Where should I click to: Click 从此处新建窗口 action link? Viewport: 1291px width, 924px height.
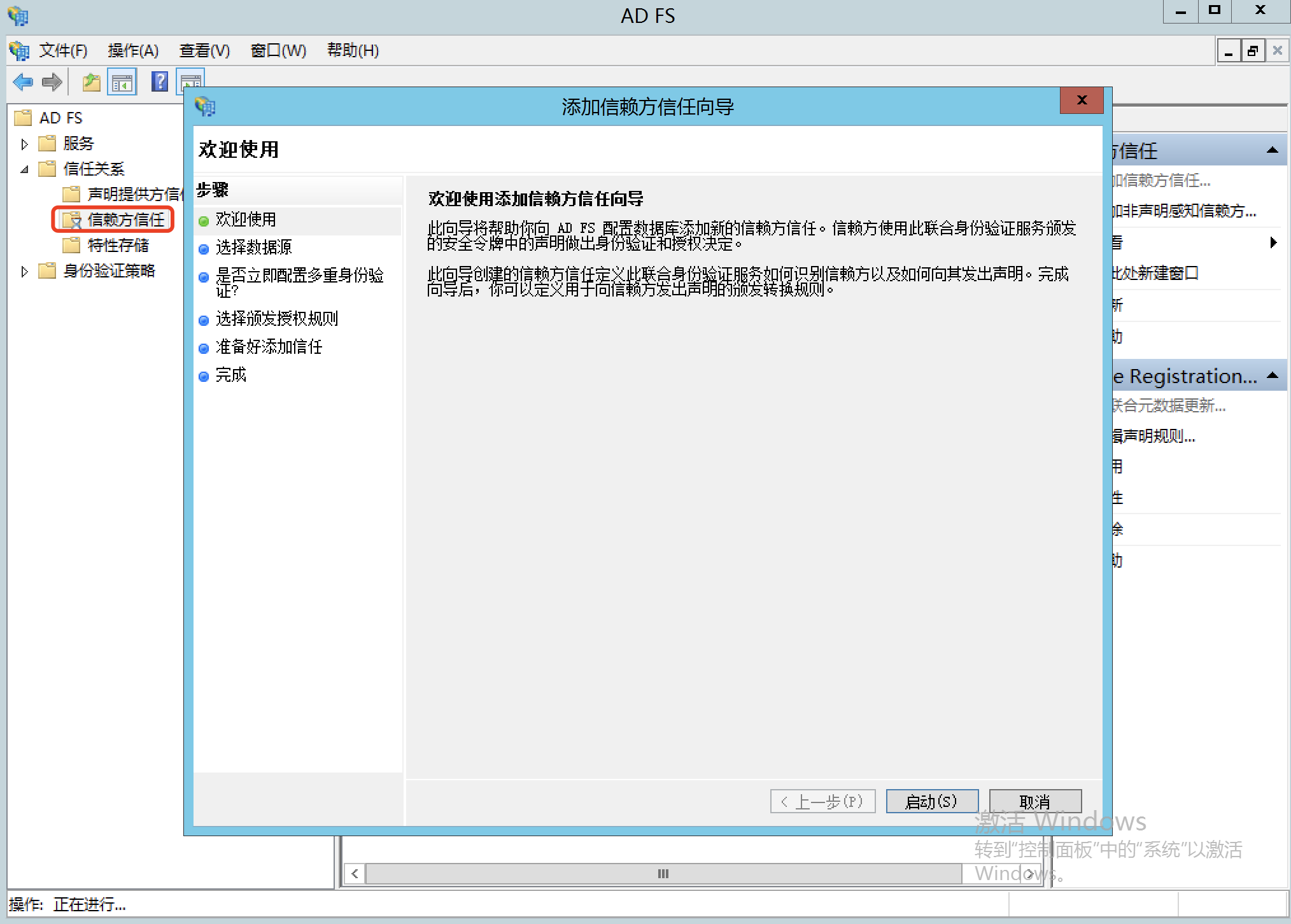[x=1155, y=273]
